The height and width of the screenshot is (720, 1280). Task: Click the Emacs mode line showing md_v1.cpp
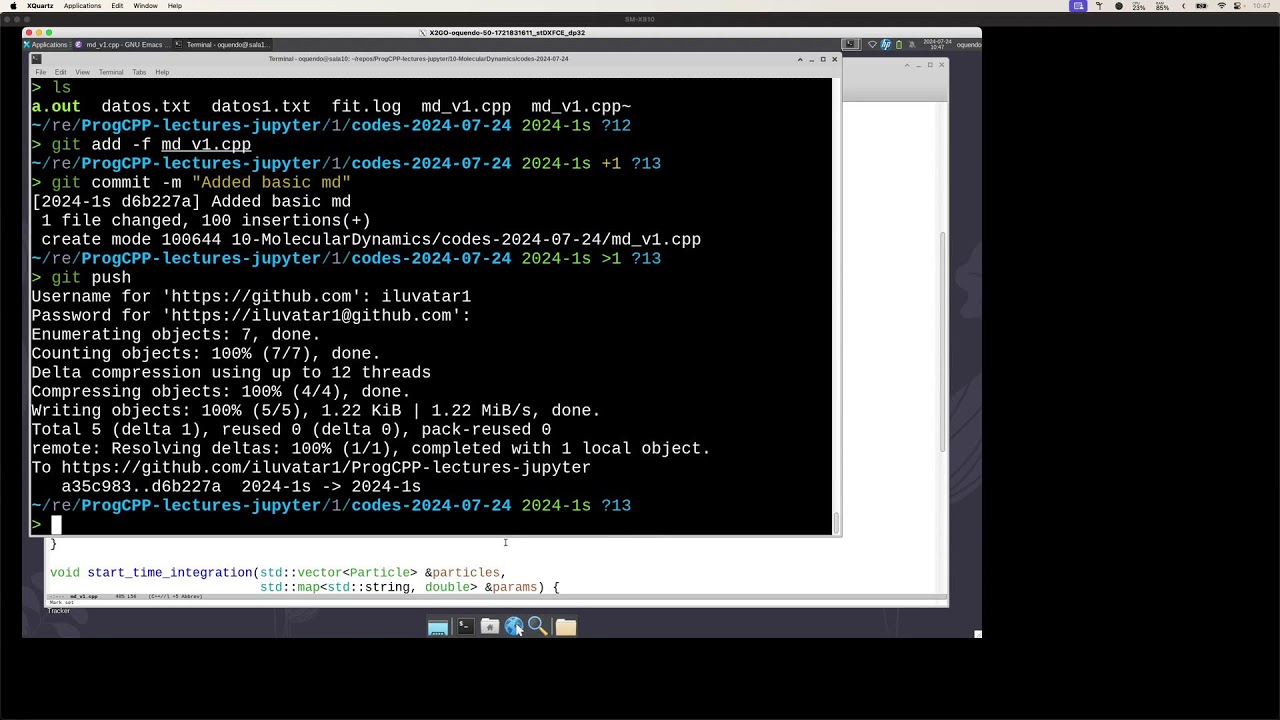point(496,596)
